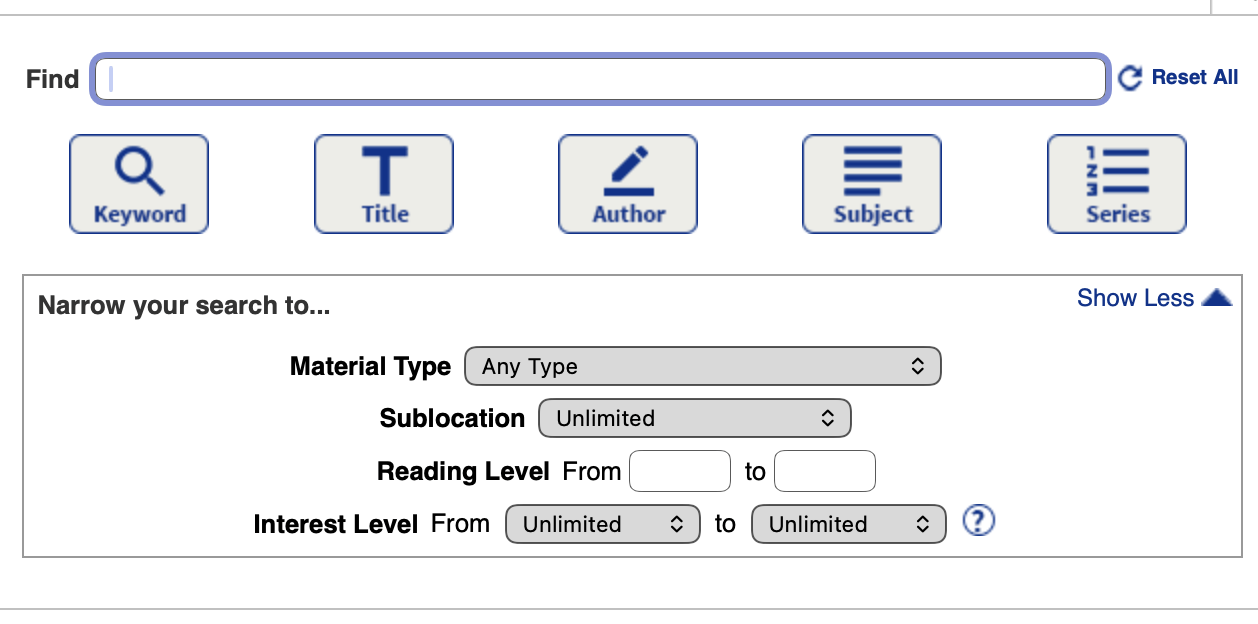The width and height of the screenshot is (1258, 624).
Task: Open the Material Type dropdown
Action: coord(703,367)
